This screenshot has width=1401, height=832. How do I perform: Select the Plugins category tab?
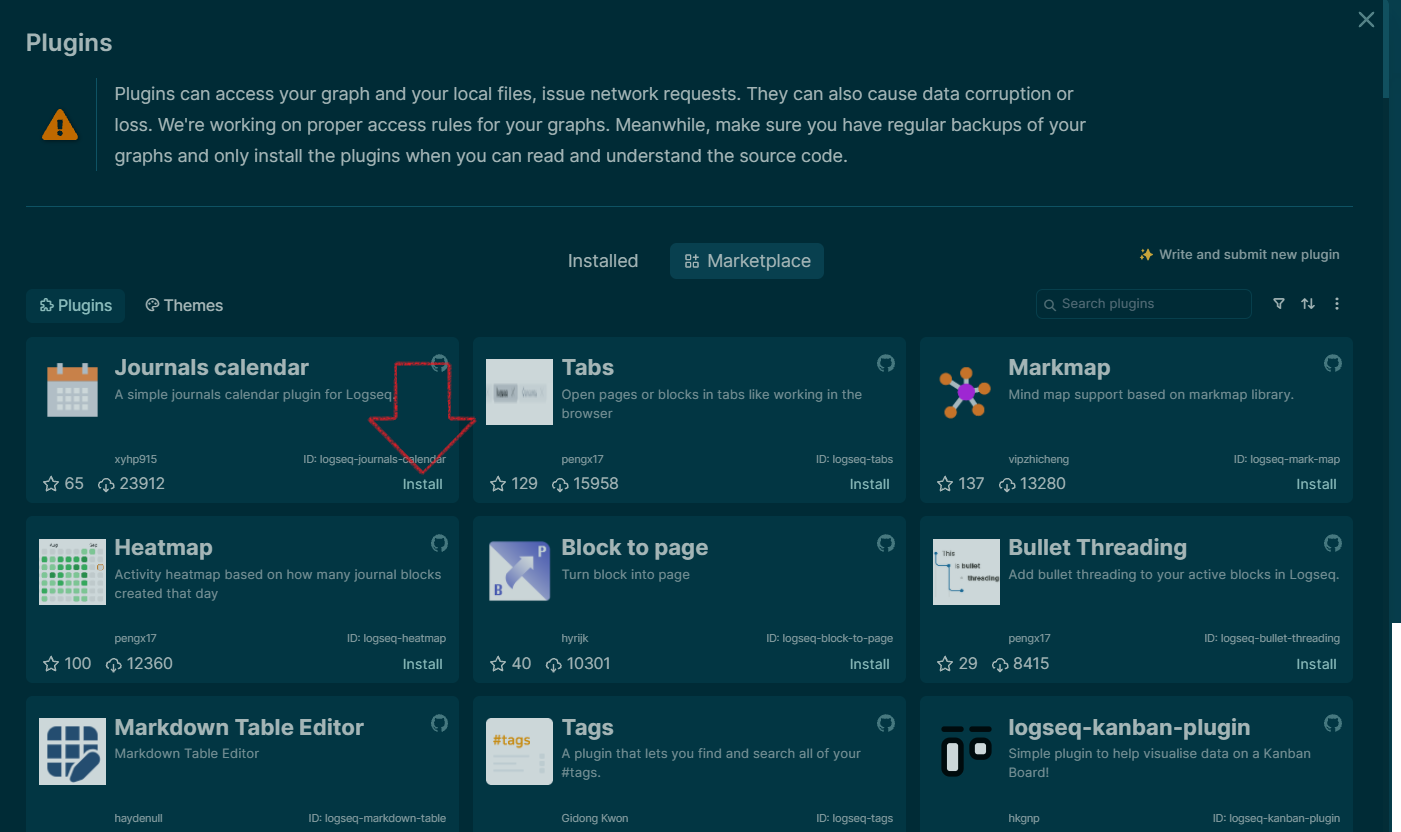point(75,306)
